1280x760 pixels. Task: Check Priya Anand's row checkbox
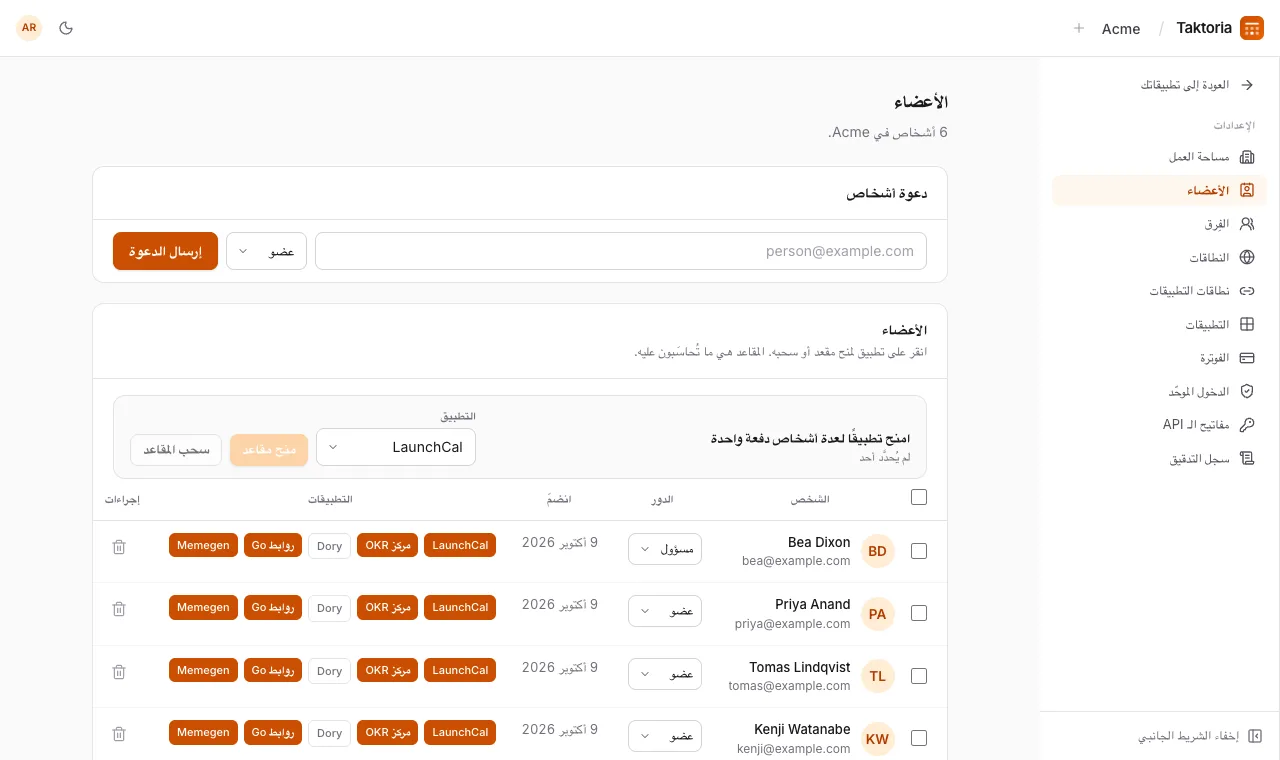tap(919, 613)
